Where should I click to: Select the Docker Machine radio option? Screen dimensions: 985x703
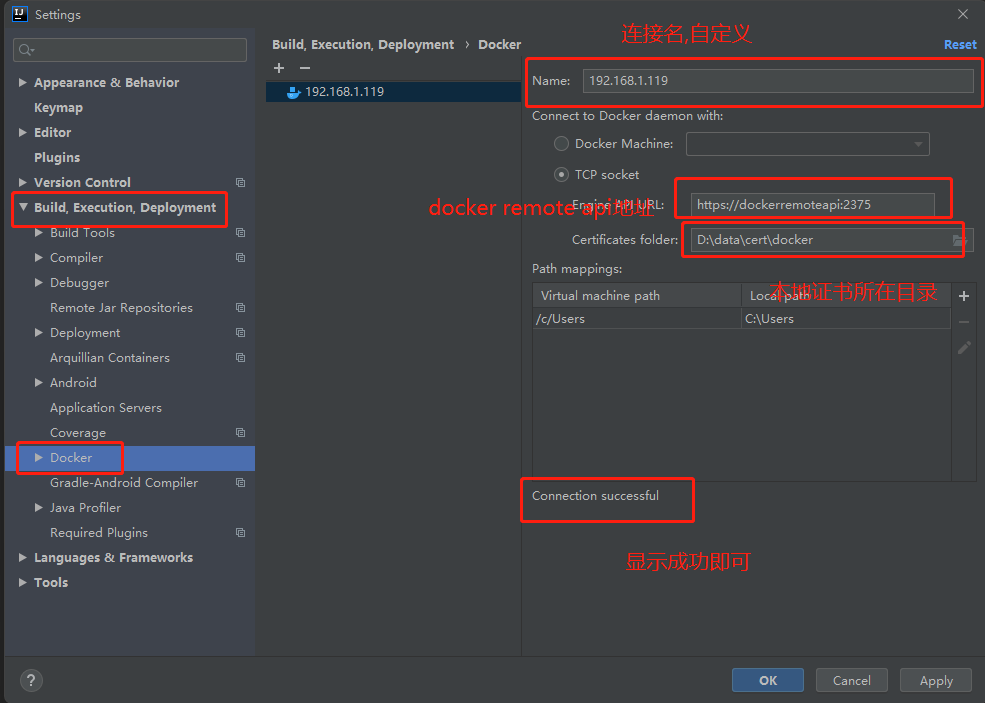pyautogui.click(x=561, y=144)
